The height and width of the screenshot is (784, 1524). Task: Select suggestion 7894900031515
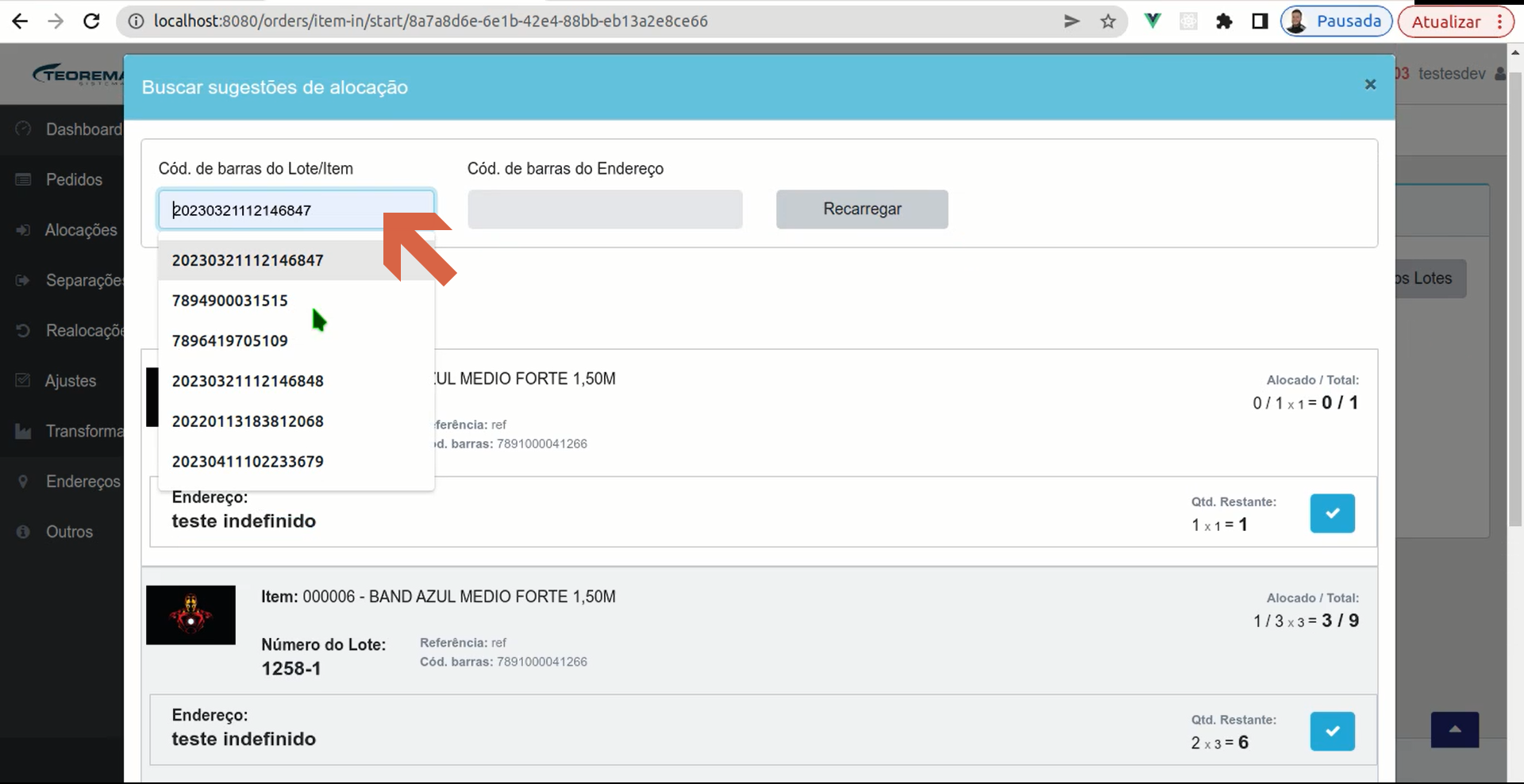click(296, 301)
